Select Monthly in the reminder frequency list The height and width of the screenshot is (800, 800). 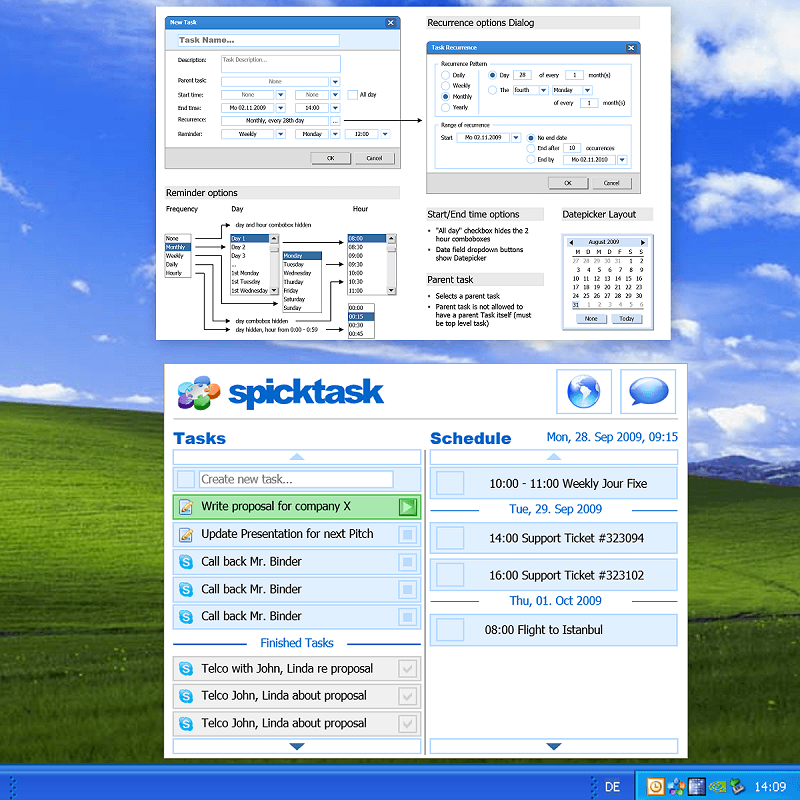(178, 247)
